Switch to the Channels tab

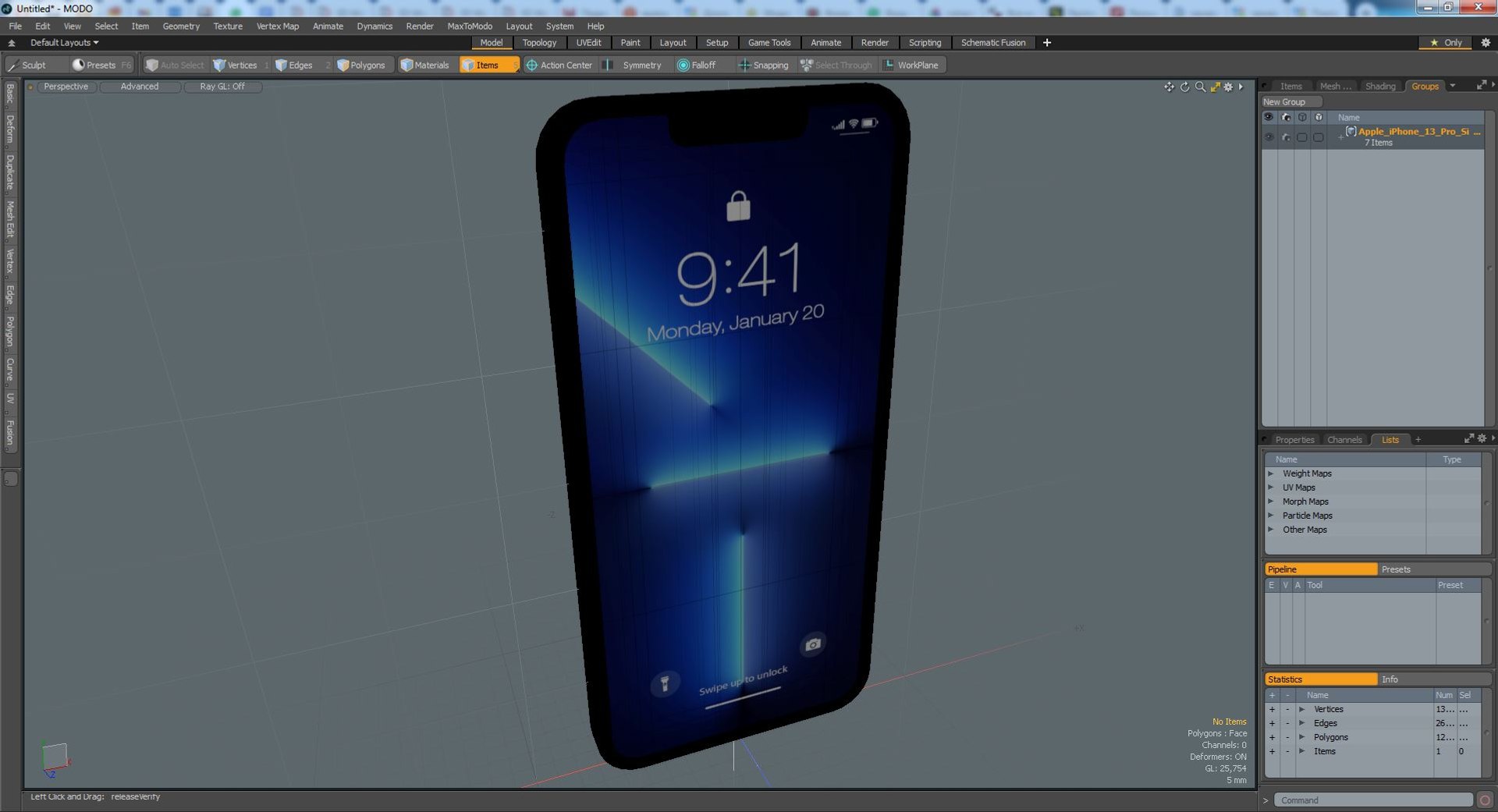click(1344, 440)
